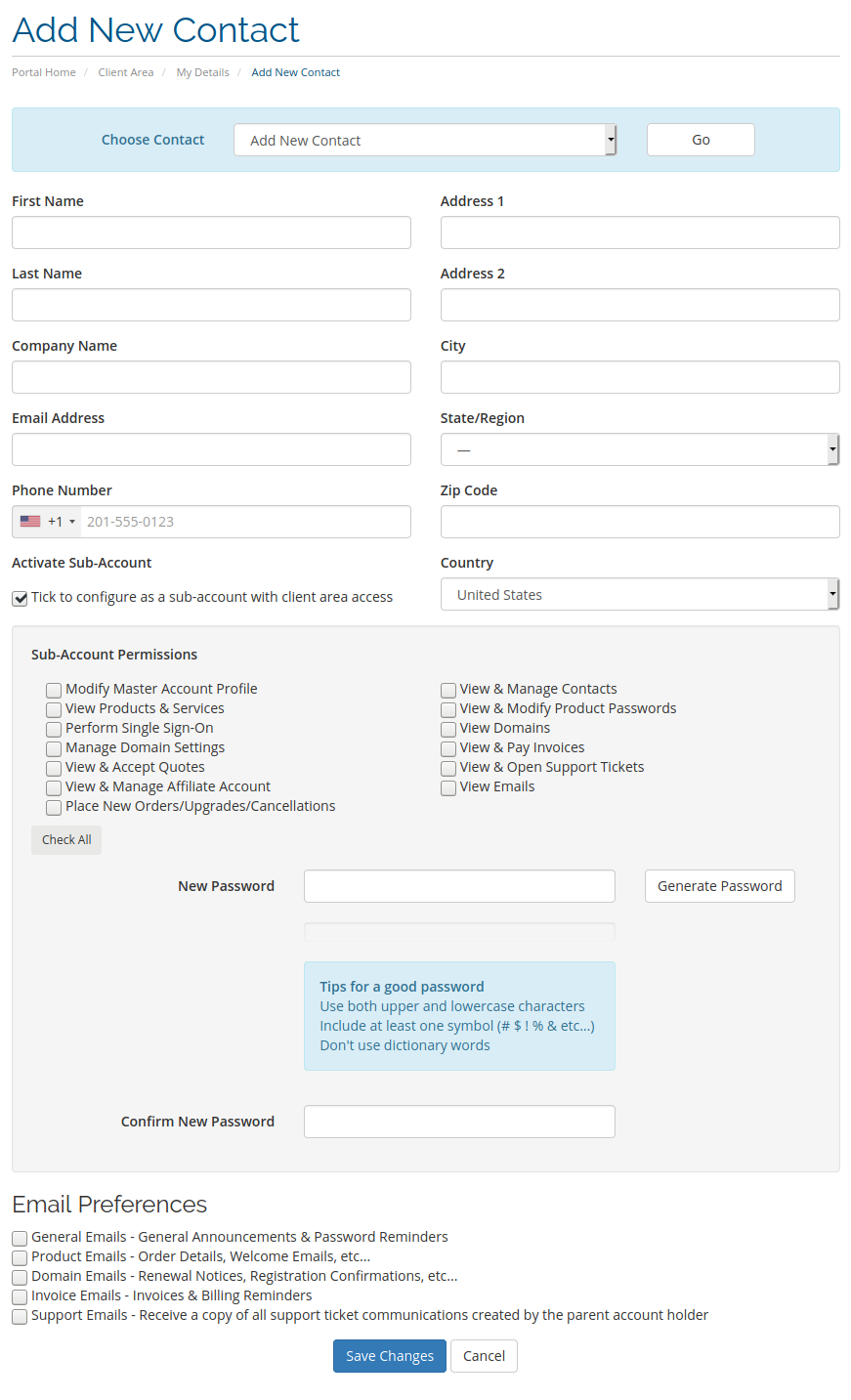Untick the sub-account configuration checkbox
This screenshot has height=1400, width=851.
(x=20, y=598)
